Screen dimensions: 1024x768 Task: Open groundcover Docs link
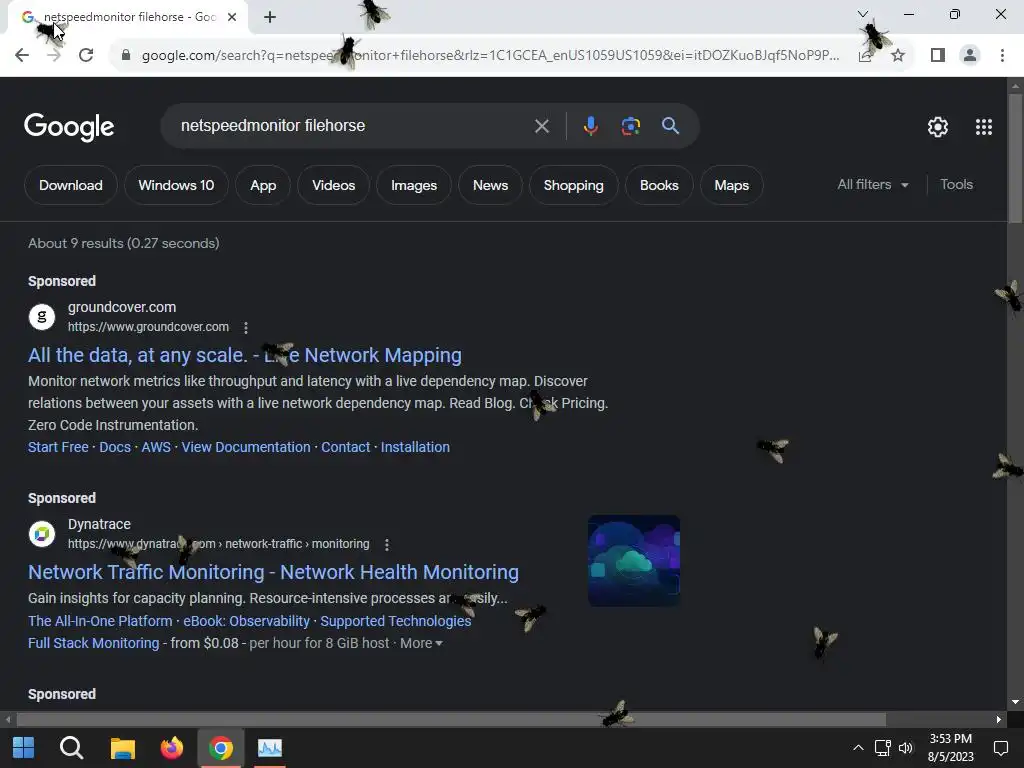coord(115,447)
